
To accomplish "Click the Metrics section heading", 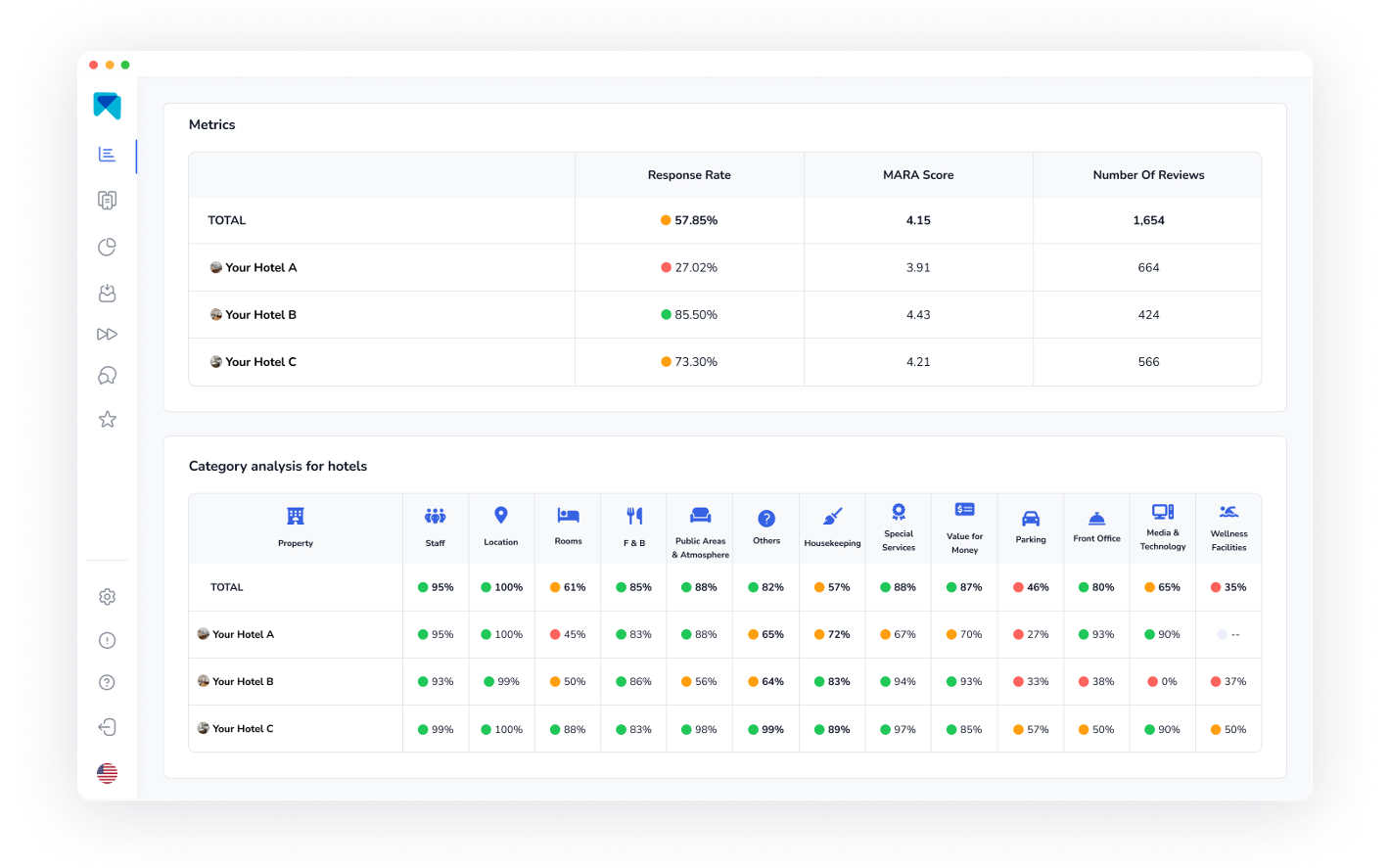I will point(212,124).
